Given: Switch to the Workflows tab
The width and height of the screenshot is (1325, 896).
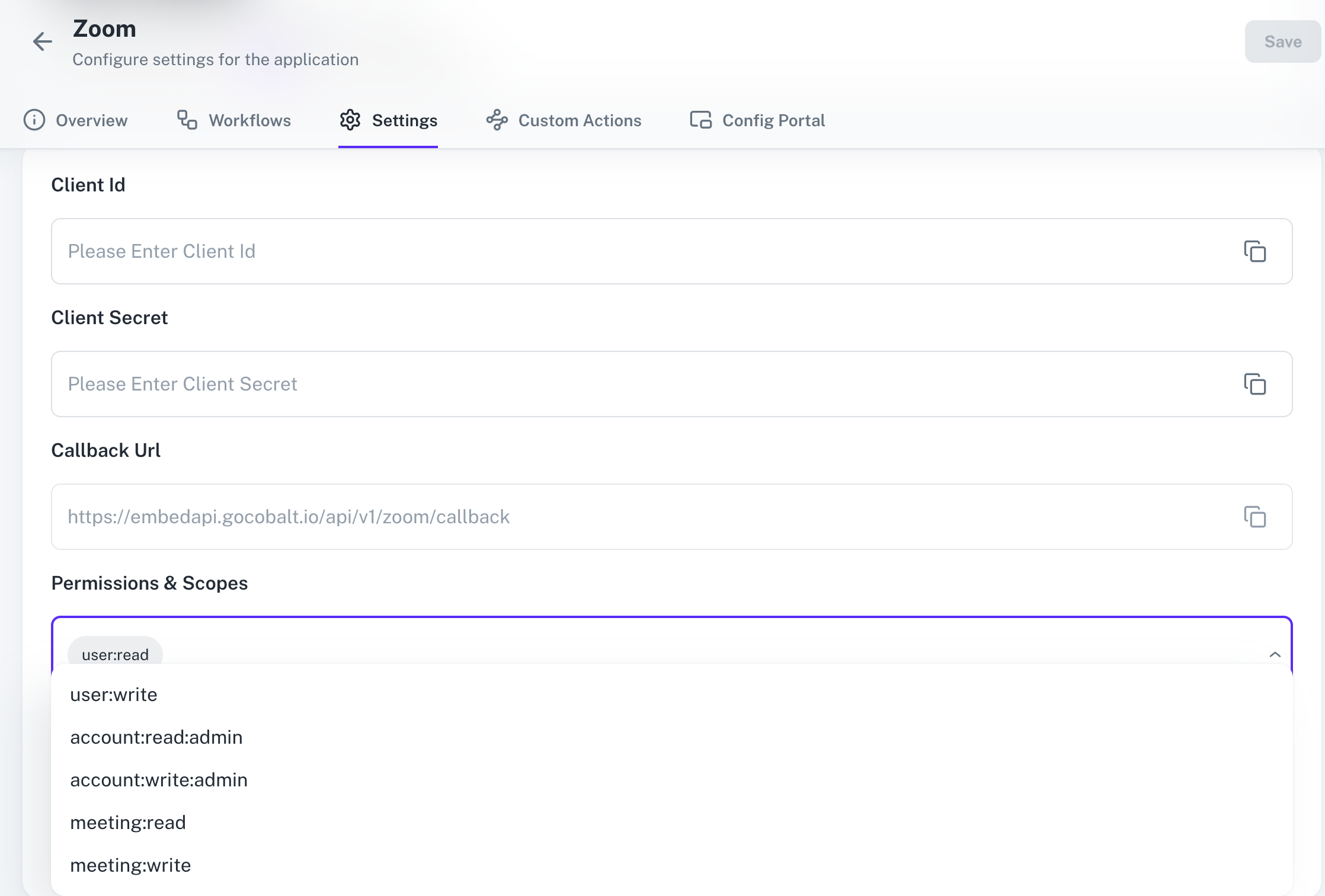Looking at the screenshot, I should point(249,120).
